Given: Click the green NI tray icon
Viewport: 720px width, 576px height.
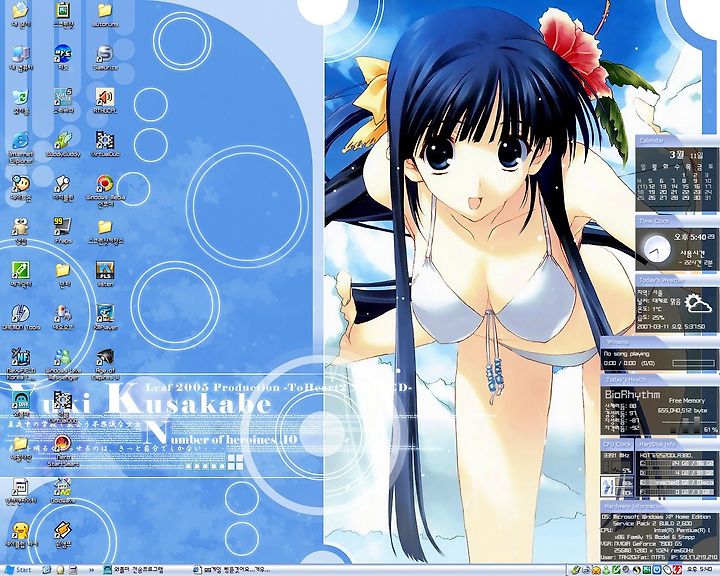Looking at the screenshot, I should point(646,570).
